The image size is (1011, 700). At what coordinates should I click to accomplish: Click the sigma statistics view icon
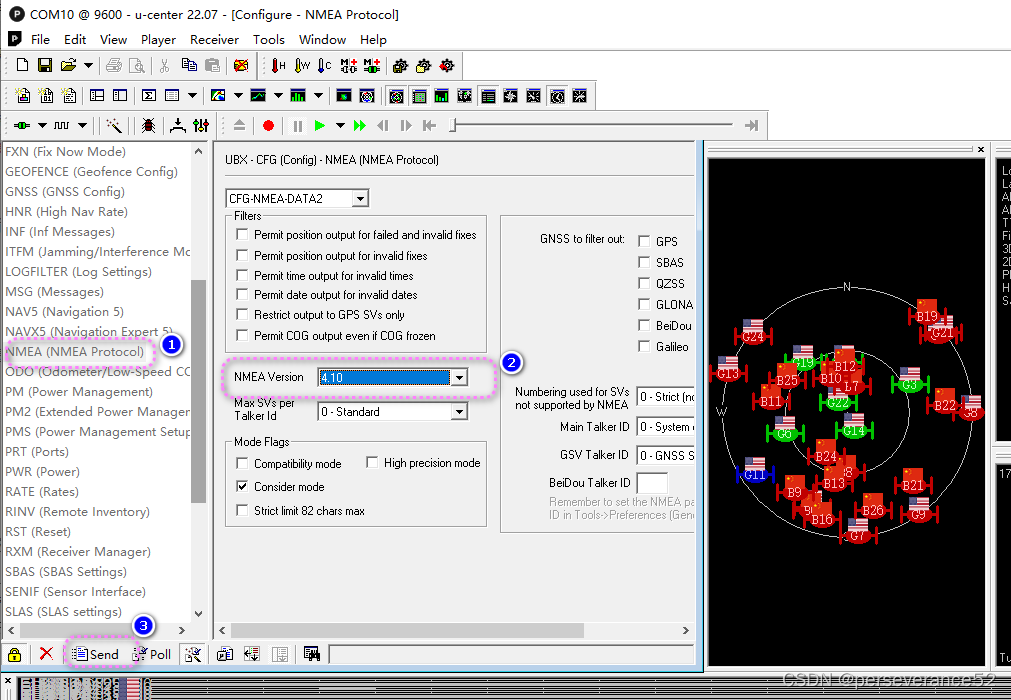point(148,96)
